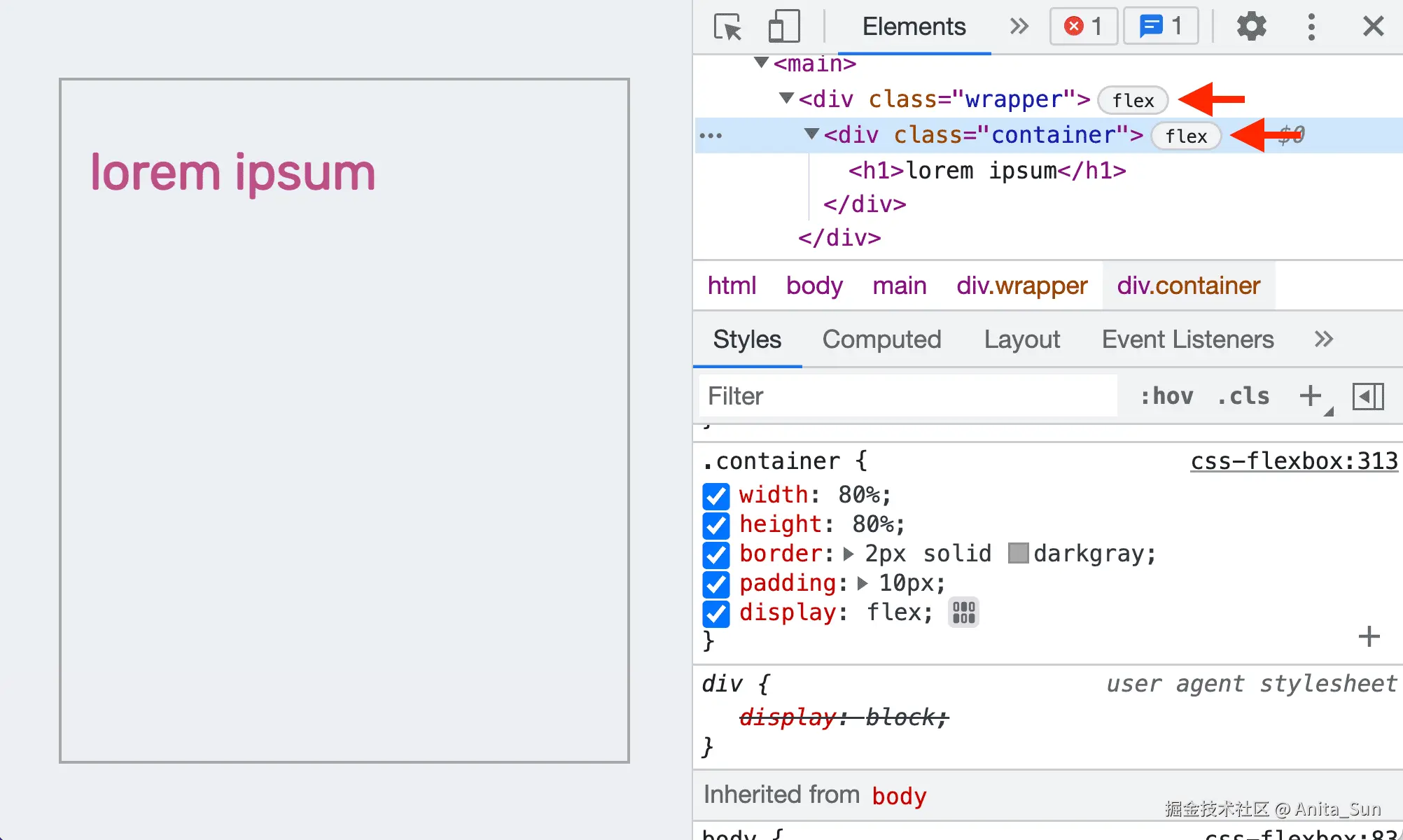Screen dimensions: 1403x840
Task: Click the closing div tag of container
Action: (x=865, y=204)
